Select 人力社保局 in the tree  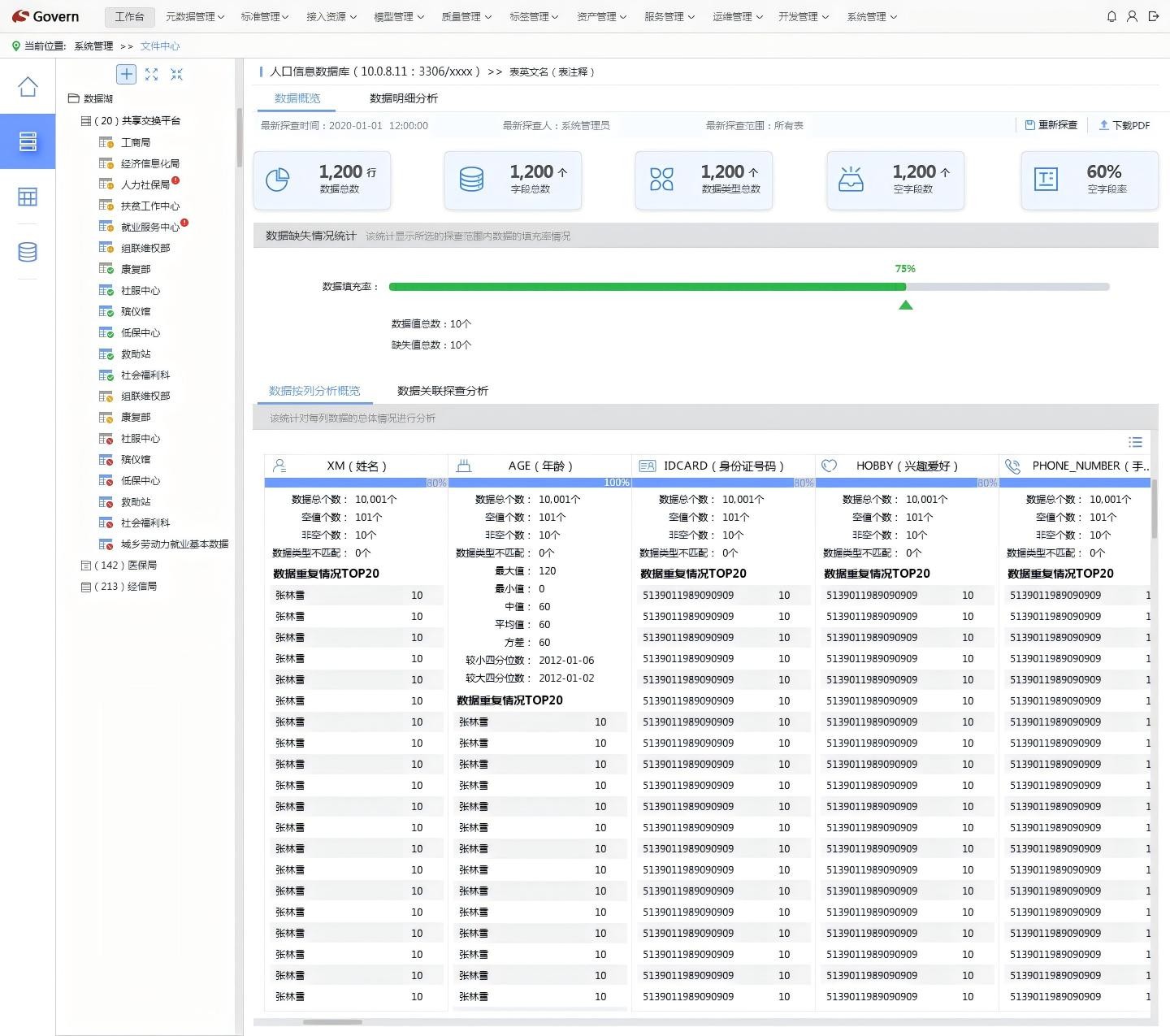pyautogui.click(x=145, y=185)
